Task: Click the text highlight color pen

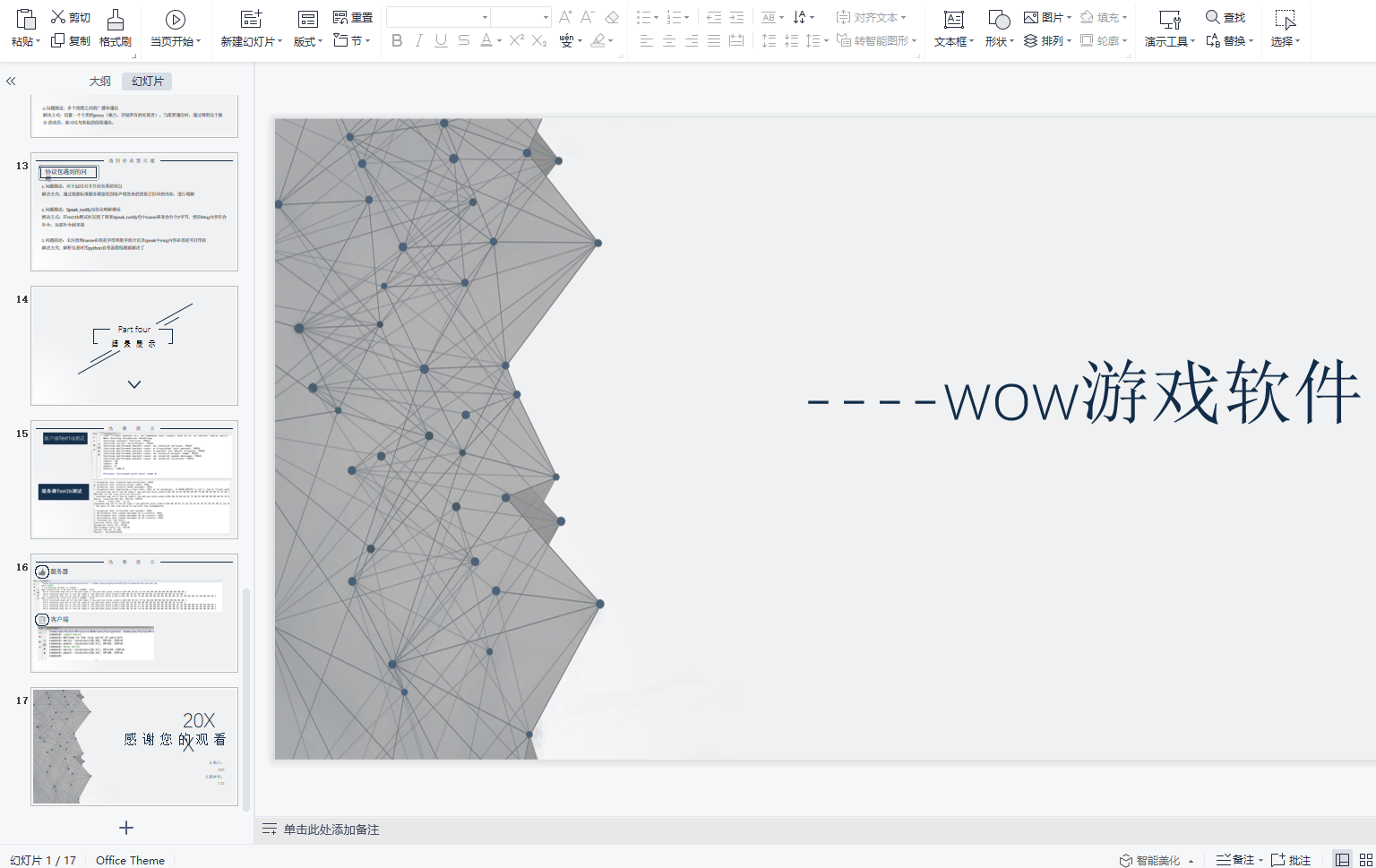Action: pyautogui.click(x=598, y=40)
